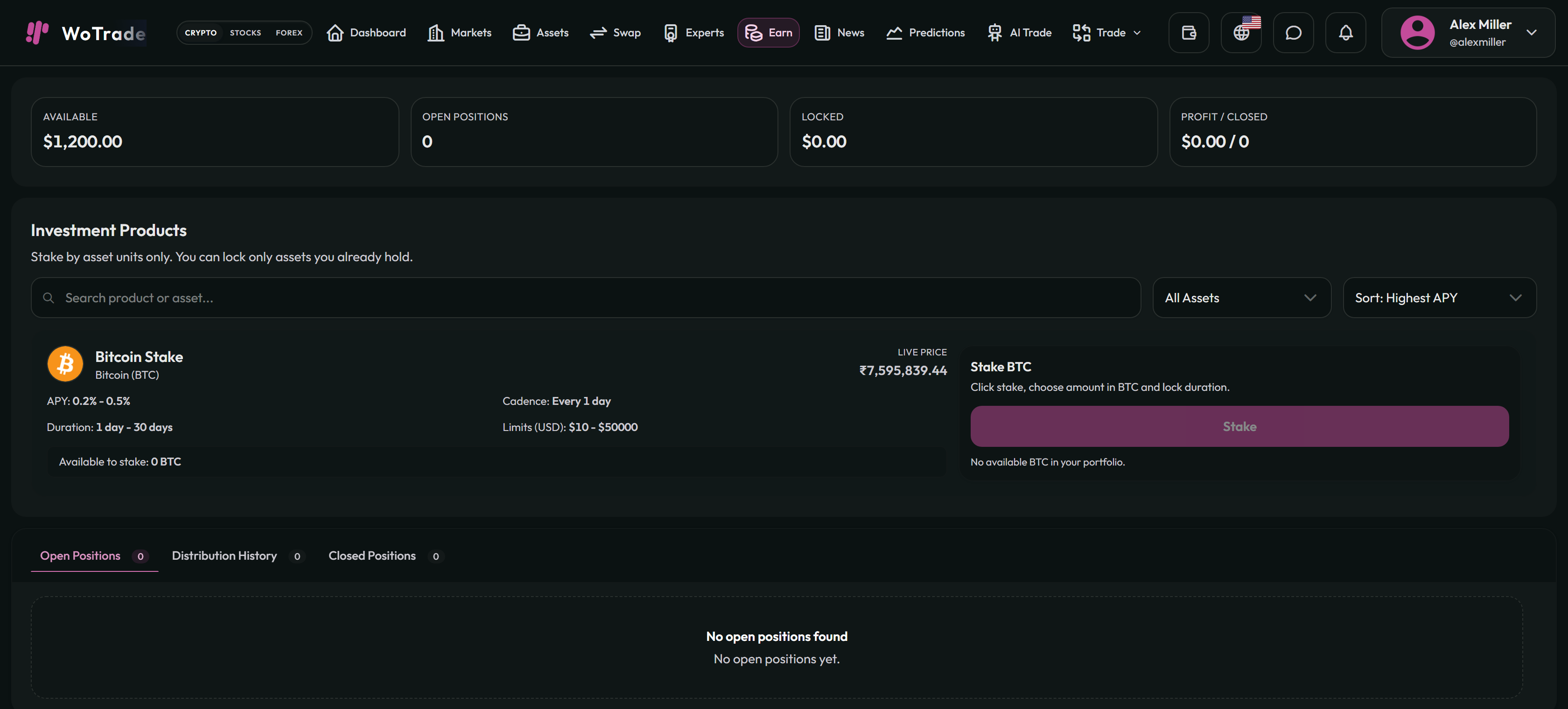Click the AVAILABLE $1,200.00 card
1568x709 pixels.
click(x=215, y=132)
